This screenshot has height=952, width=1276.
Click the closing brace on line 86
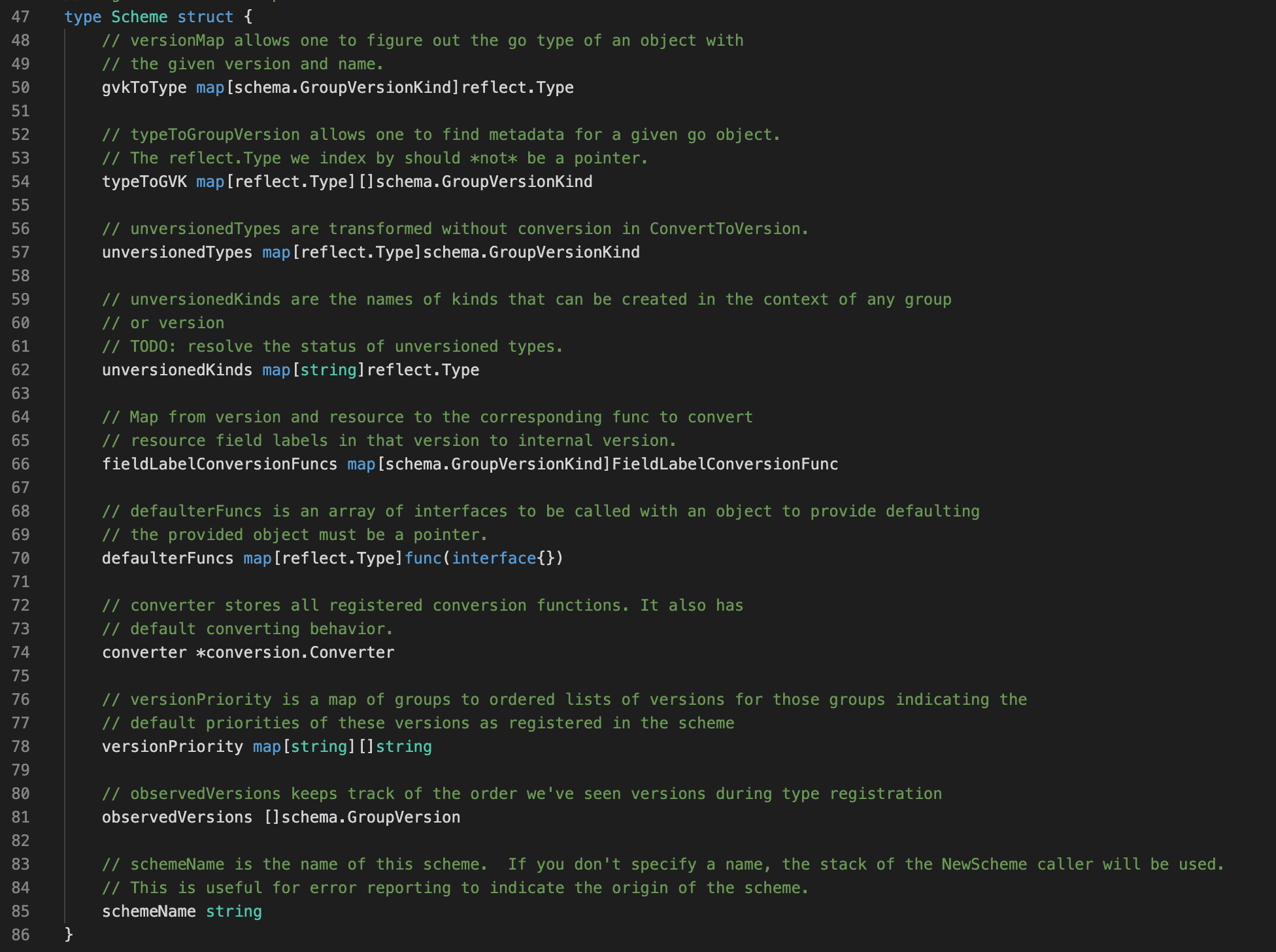click(69, 935)
